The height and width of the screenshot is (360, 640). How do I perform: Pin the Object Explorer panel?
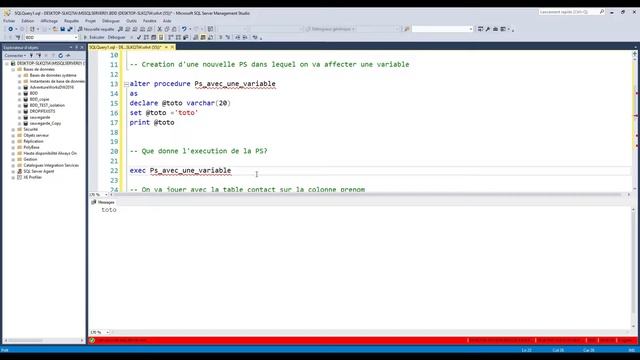[x=76, y=47]
